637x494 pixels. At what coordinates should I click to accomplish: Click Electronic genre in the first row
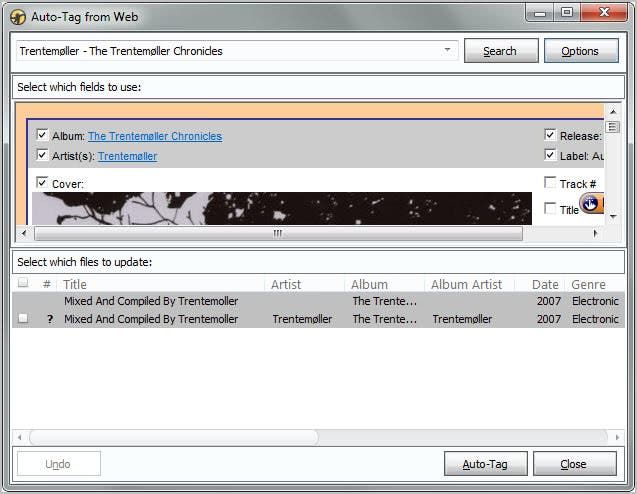coord(595,301)
